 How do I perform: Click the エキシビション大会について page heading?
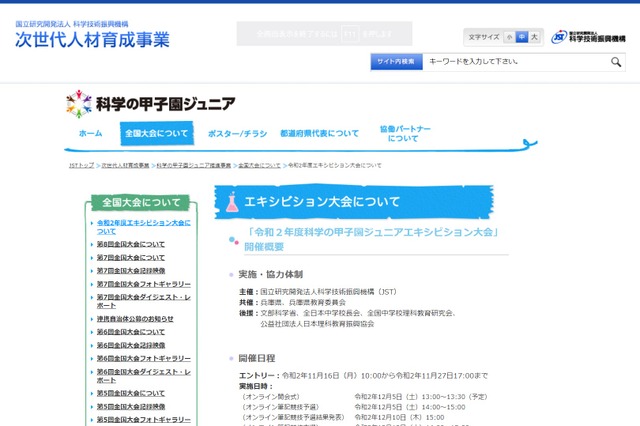point(322,202)
